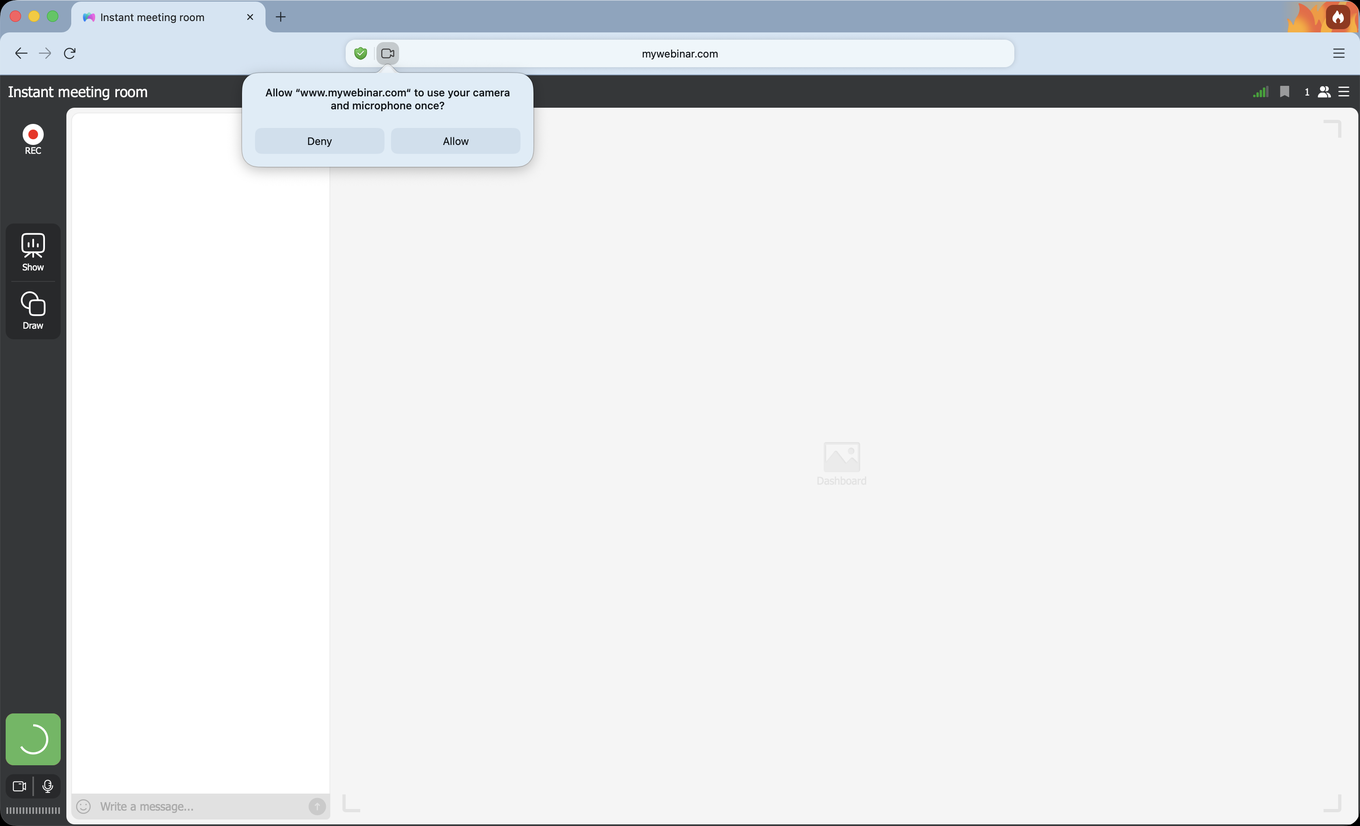Reload the current page

click(x=70, y=53)
